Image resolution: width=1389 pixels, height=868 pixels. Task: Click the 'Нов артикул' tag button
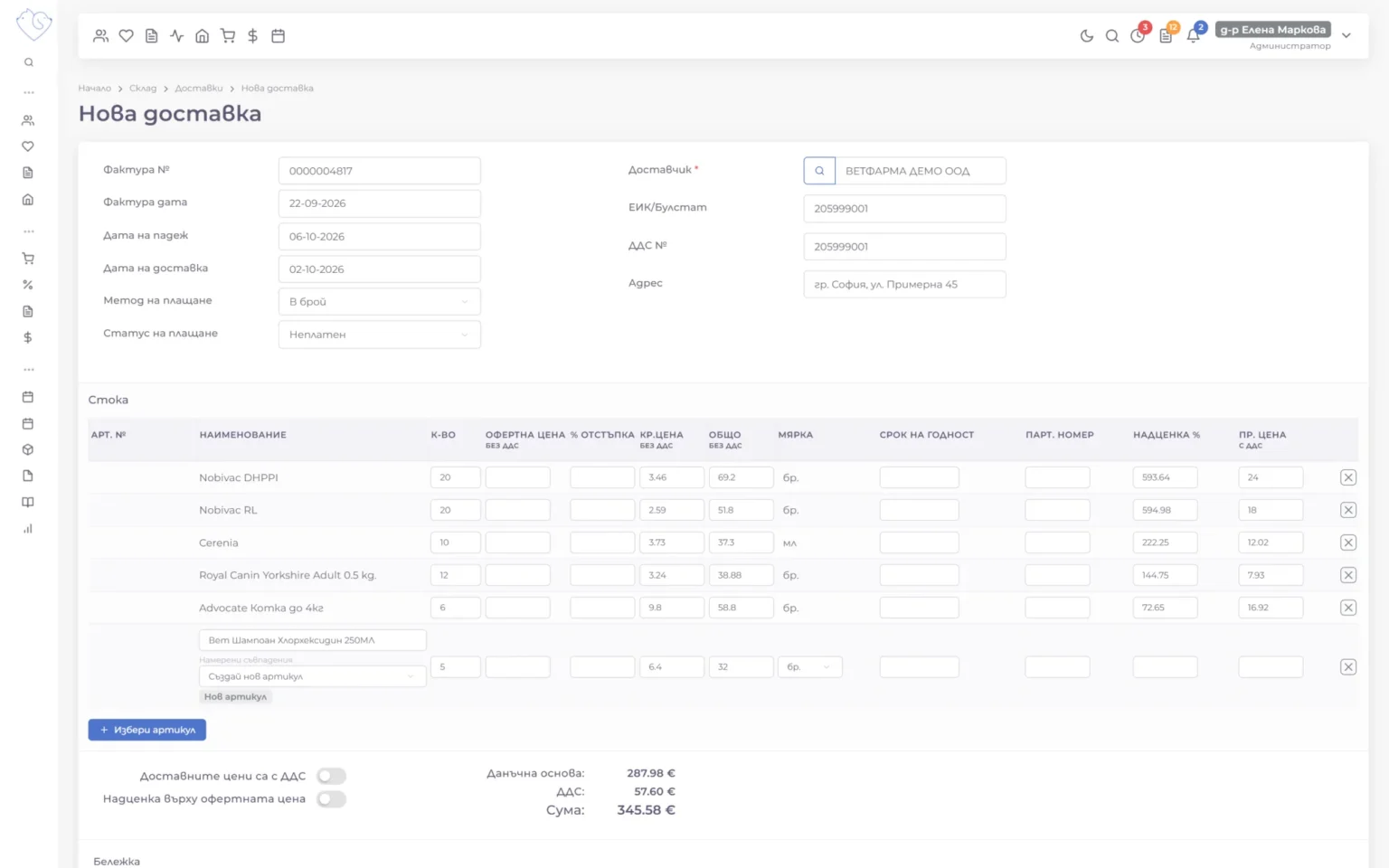[x=235, y=697]
